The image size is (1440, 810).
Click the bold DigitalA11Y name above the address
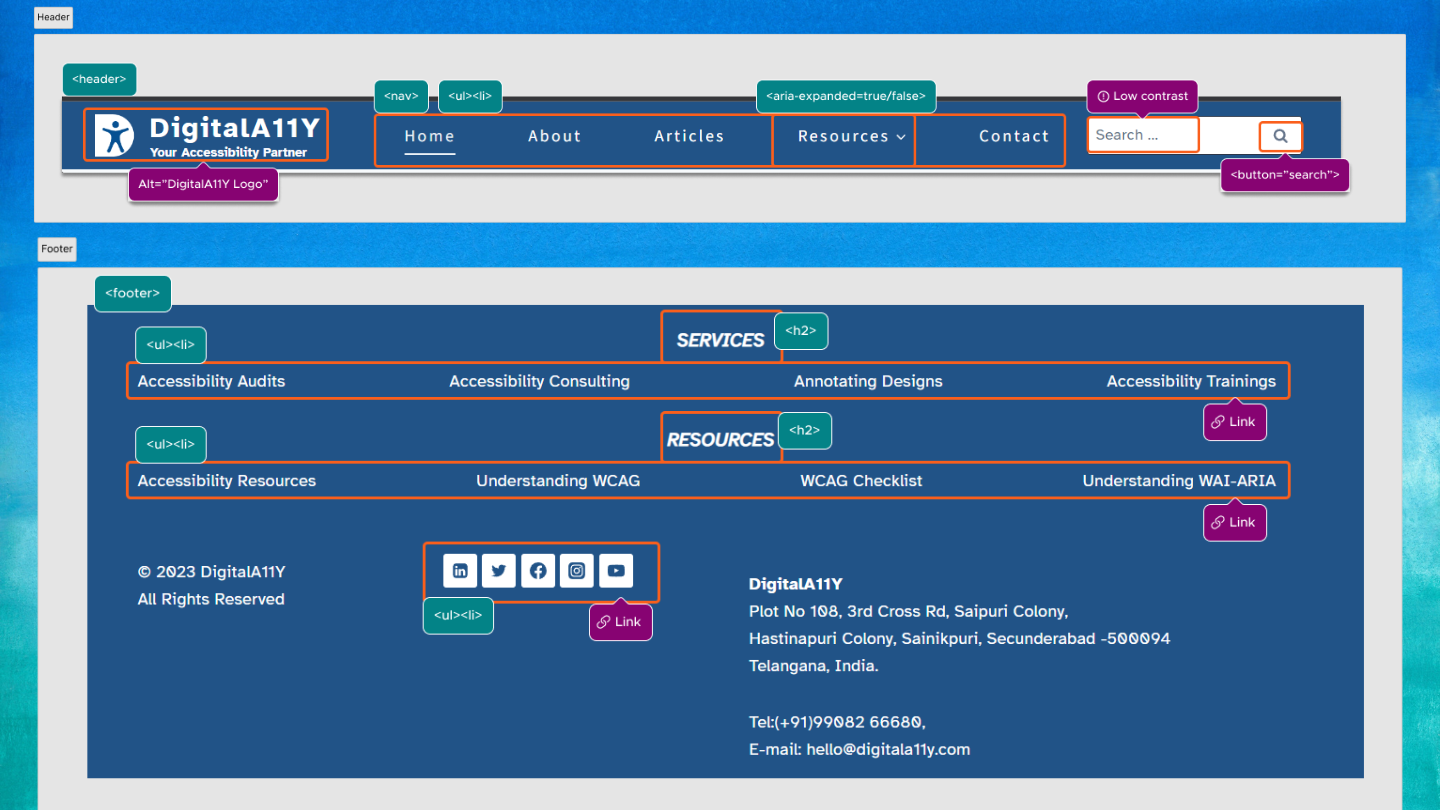click(x=796, y=584)
